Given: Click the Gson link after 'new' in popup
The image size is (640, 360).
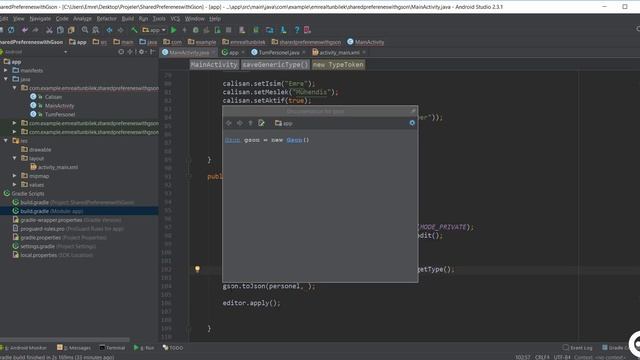Looking at the screenshot, I should (x=294, y=140).
